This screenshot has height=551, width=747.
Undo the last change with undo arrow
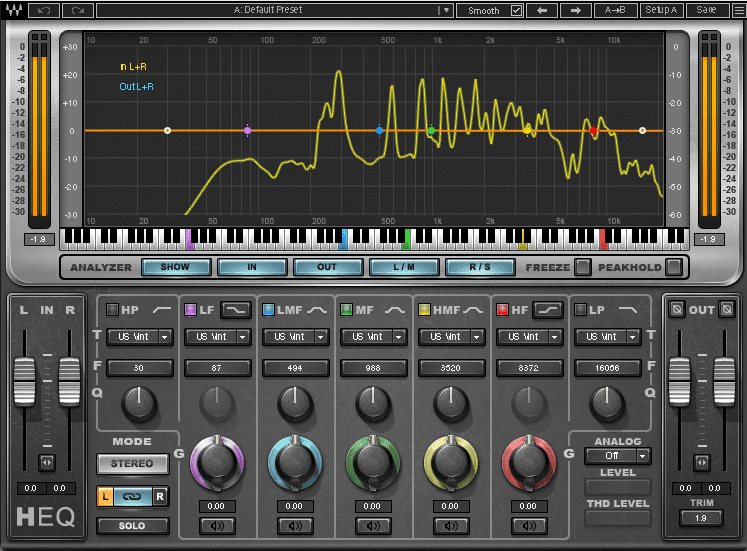[44, 10]
